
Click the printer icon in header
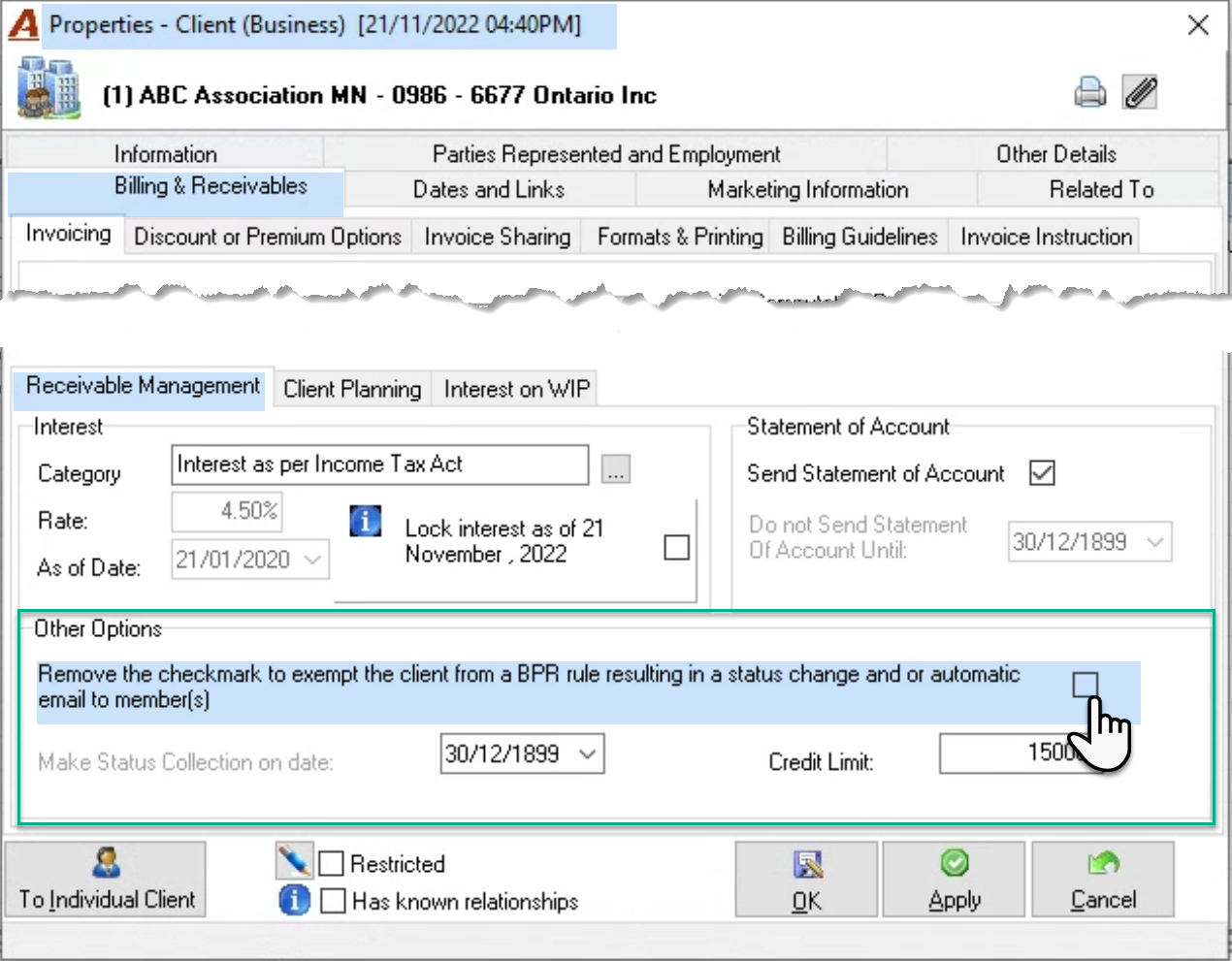point(1090,92)
